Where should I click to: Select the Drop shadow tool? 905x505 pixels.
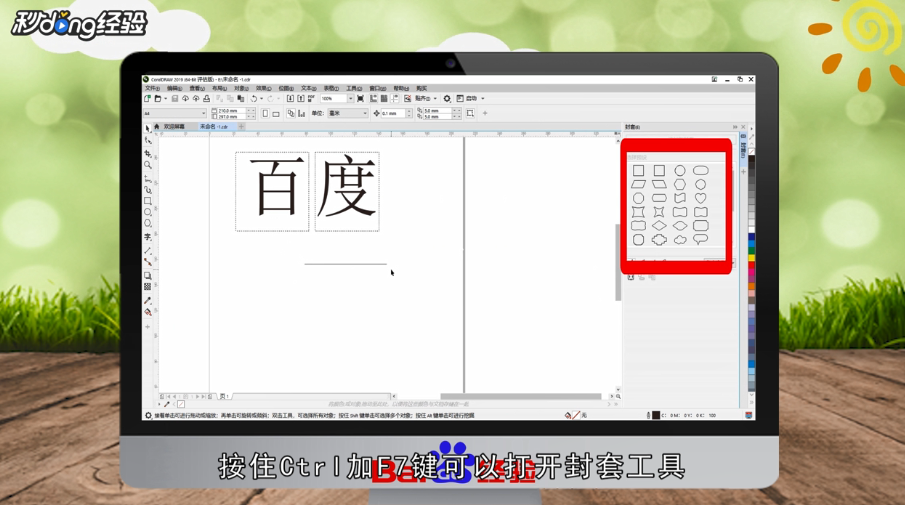point(148,275)
